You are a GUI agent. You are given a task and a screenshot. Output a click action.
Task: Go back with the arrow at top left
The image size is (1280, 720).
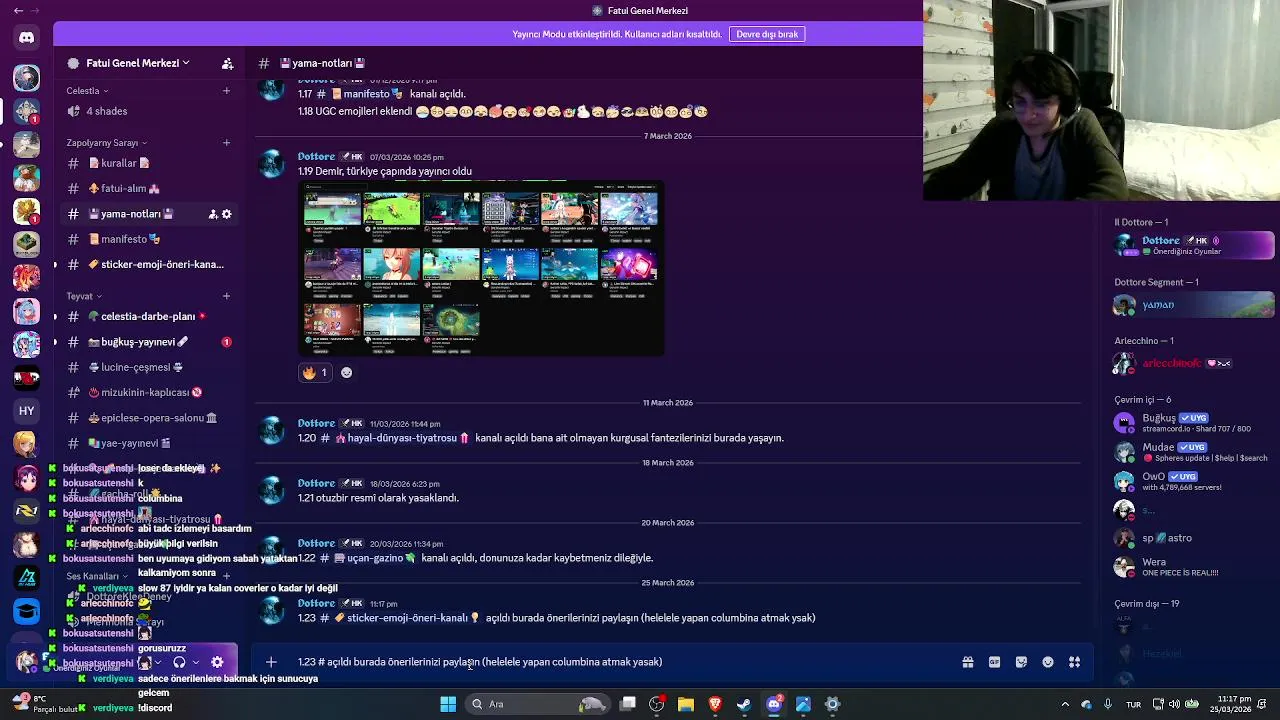[x=18, y=11]
